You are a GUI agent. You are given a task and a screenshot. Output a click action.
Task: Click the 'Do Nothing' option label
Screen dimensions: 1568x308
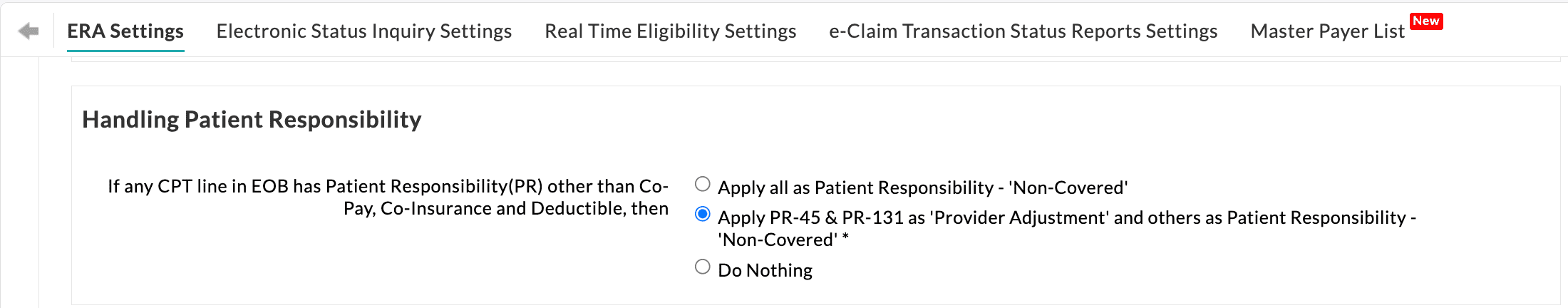765,270
